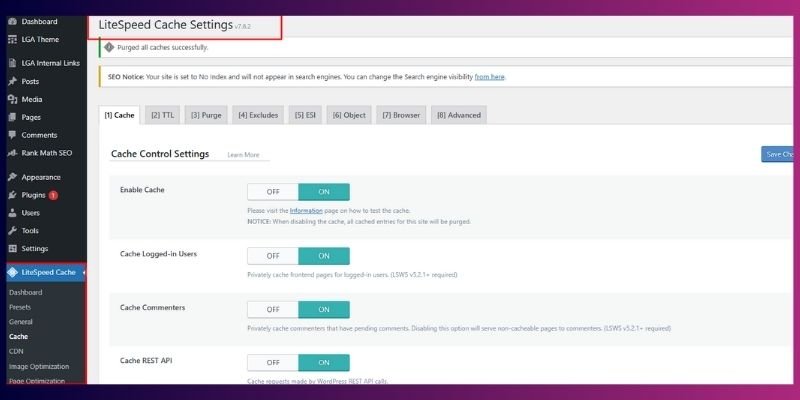Click the LGA Internal Links document icon
The height and width of the screenshot is (400, 800).
pyautogui.click(x=13, y=63)
